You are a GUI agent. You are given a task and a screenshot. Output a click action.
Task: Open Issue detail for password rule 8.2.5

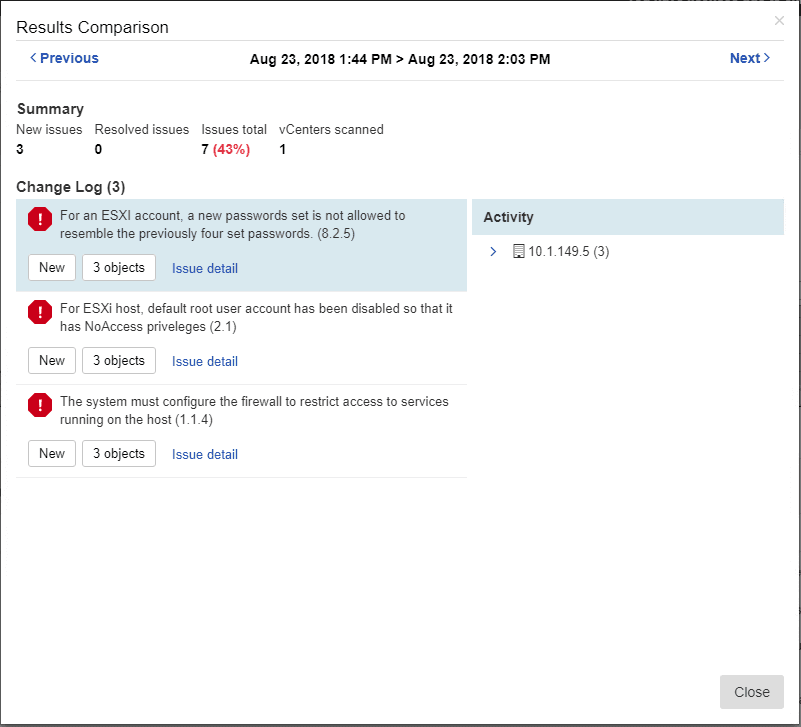205,268
